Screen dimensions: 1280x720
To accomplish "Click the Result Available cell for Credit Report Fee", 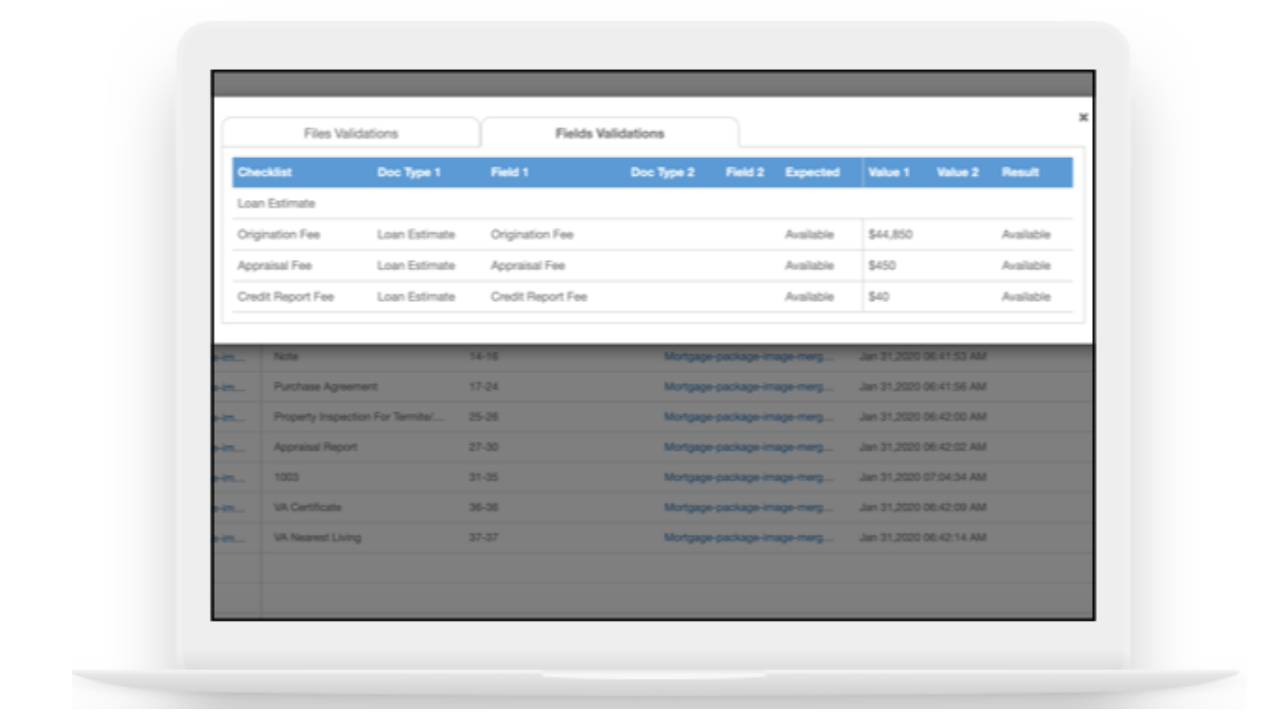I will 1026,297.
